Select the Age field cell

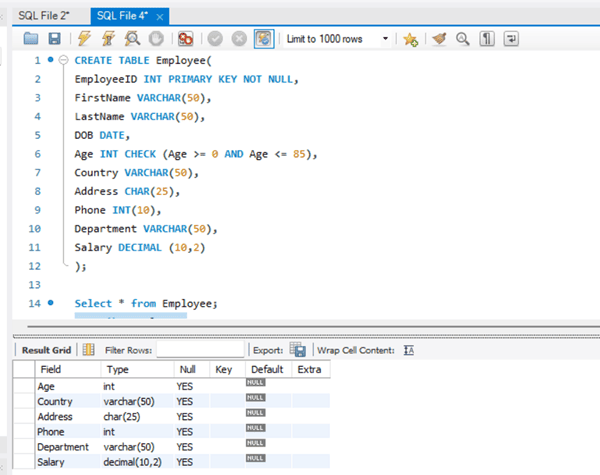pos(68,386)
